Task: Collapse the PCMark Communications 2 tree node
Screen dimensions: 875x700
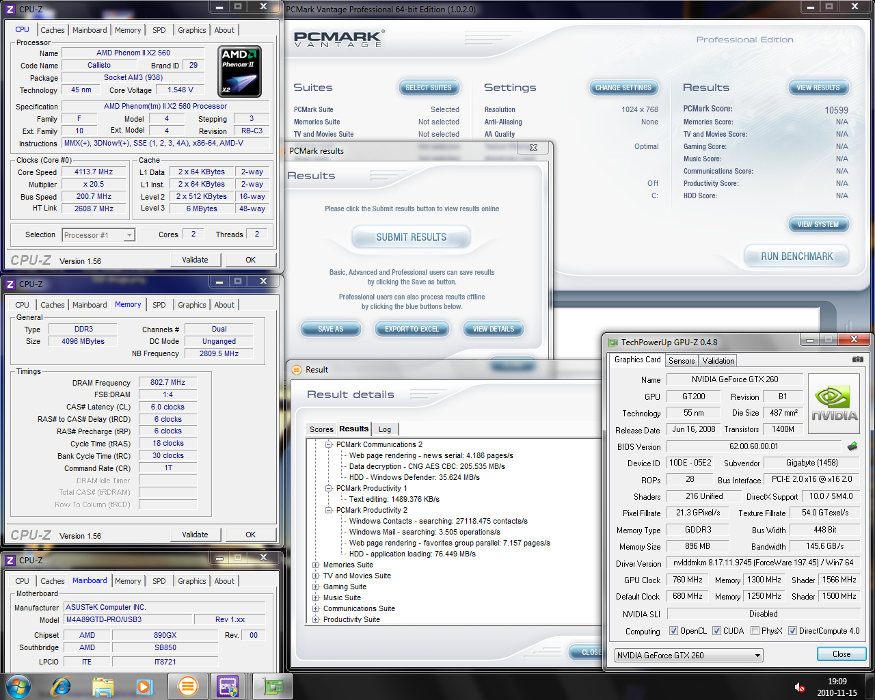Action: (329, 444)
